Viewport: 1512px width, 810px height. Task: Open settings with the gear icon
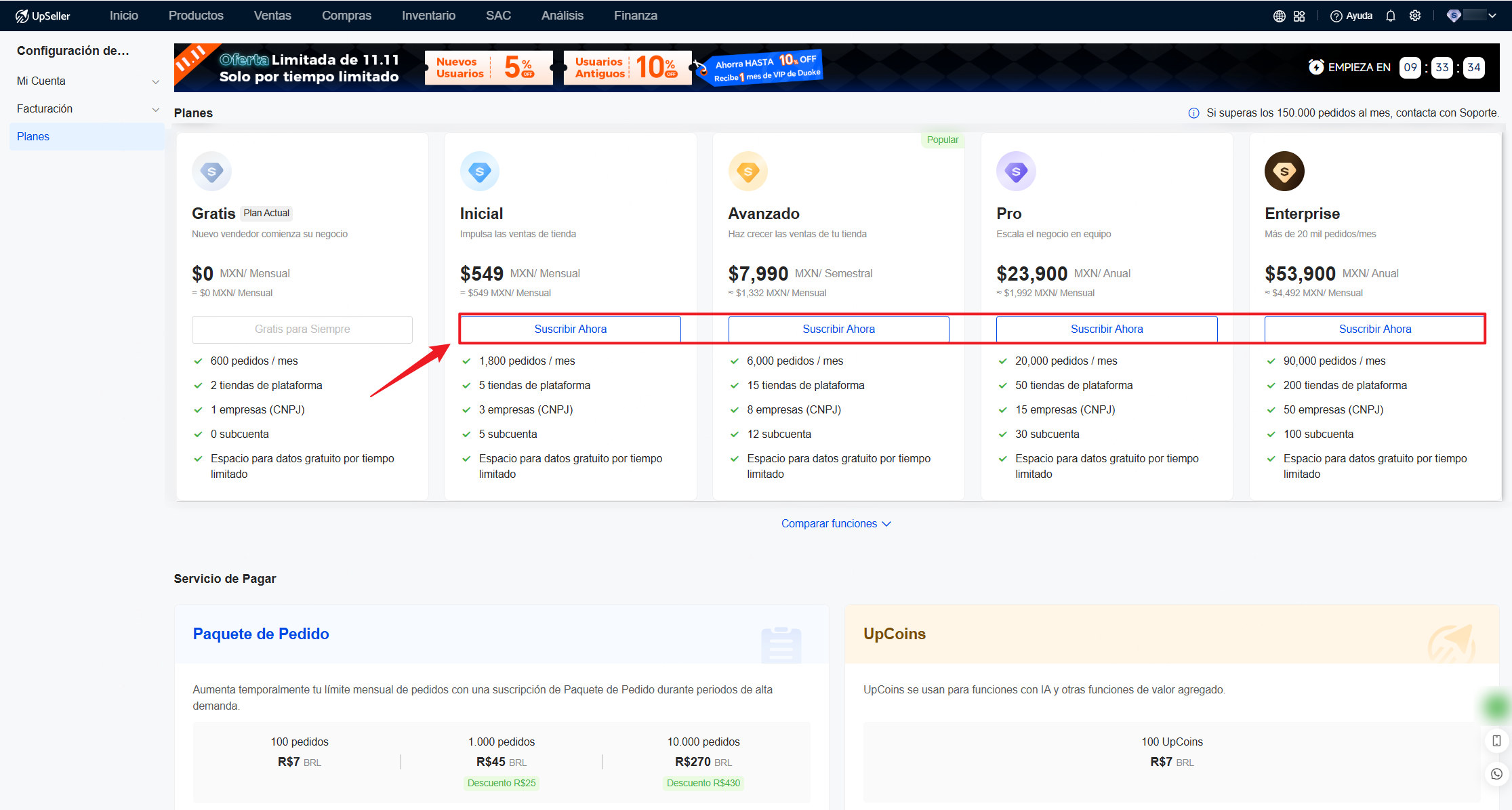click(1415, 15)
